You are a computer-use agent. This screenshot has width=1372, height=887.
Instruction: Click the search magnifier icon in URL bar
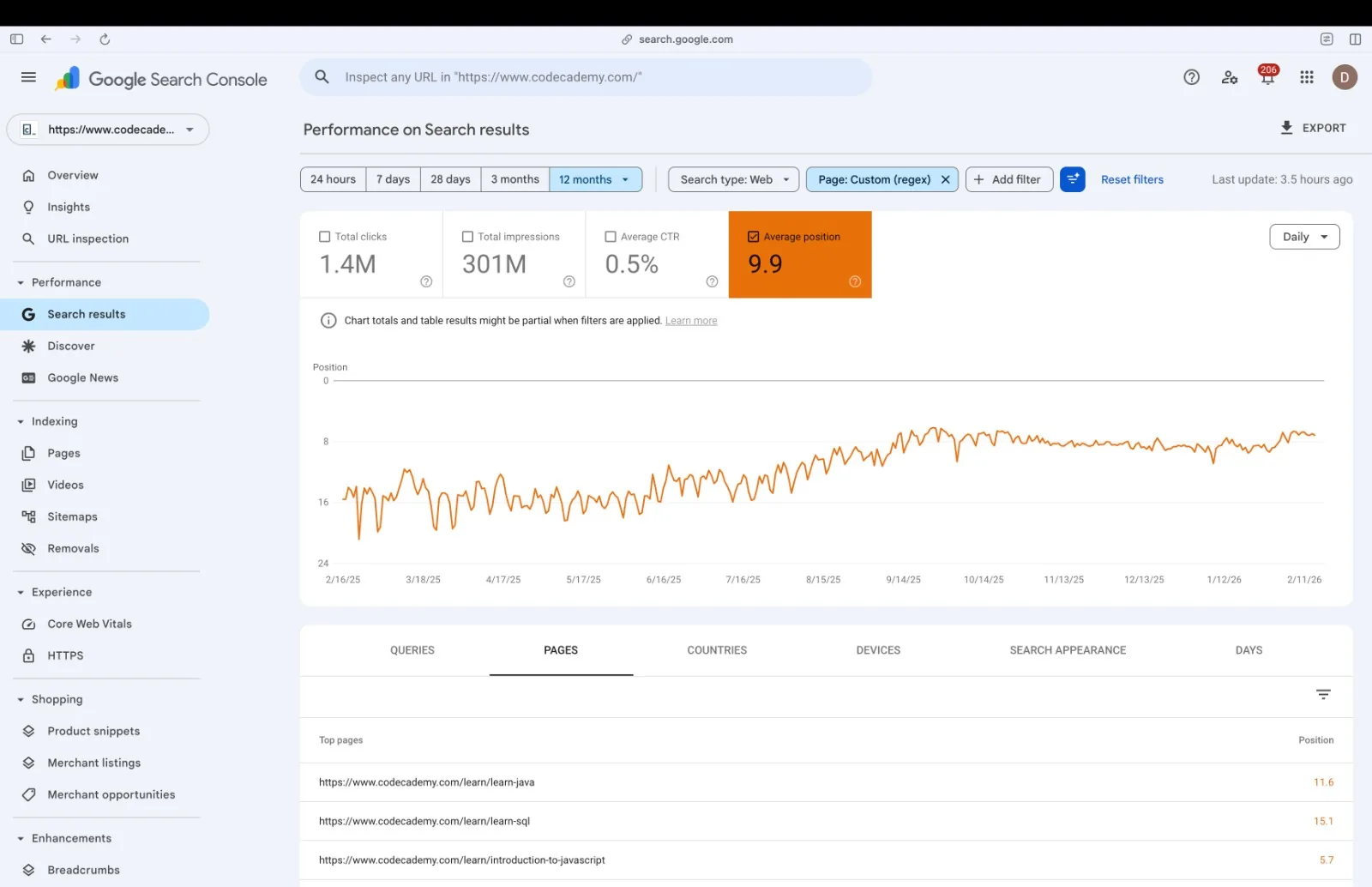(322, 77)
